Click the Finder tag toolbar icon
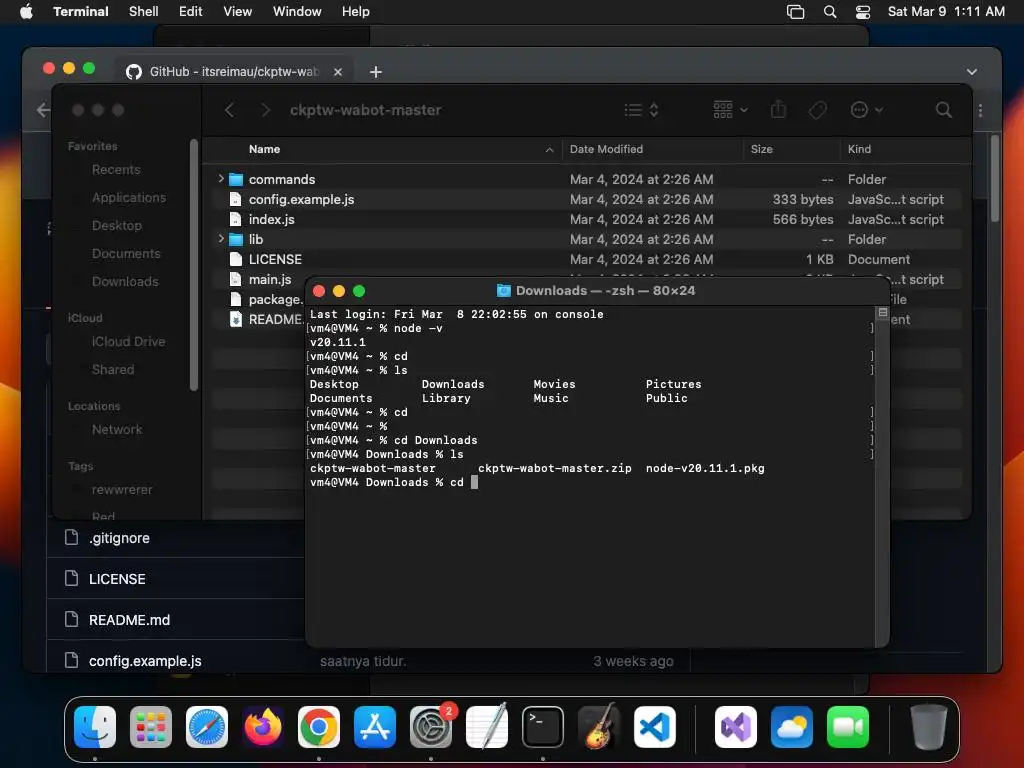Screen dimensions: 1024x768 click(x=817, y=110)
